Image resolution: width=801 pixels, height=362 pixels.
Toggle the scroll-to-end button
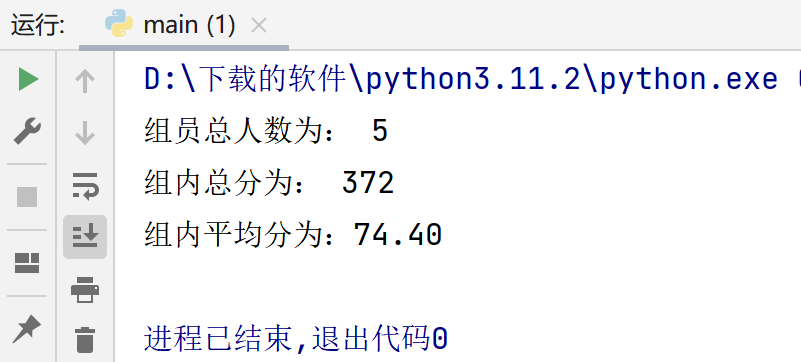(85, 237)
